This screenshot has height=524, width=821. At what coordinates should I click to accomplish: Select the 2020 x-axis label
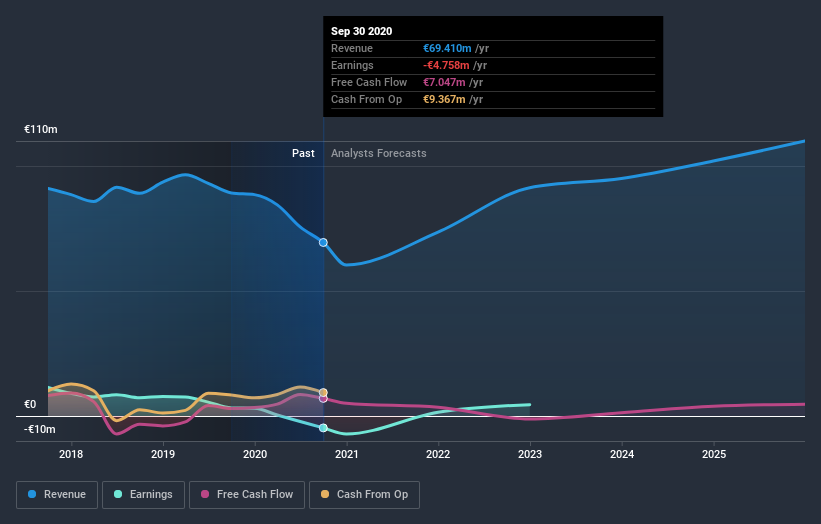(255, 454)
